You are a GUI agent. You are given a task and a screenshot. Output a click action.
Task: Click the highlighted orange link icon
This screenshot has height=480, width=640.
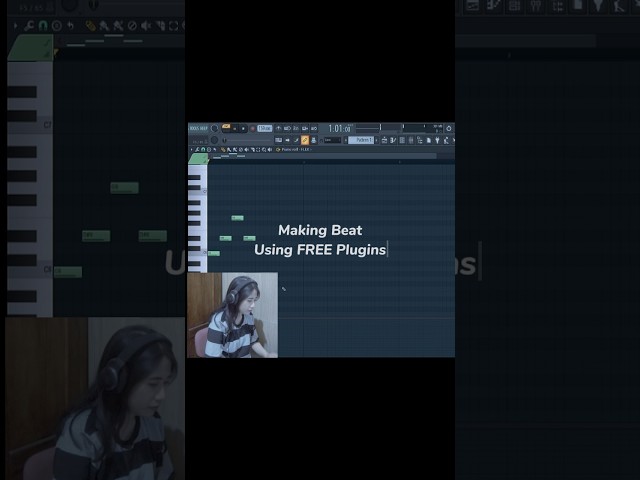305,140
